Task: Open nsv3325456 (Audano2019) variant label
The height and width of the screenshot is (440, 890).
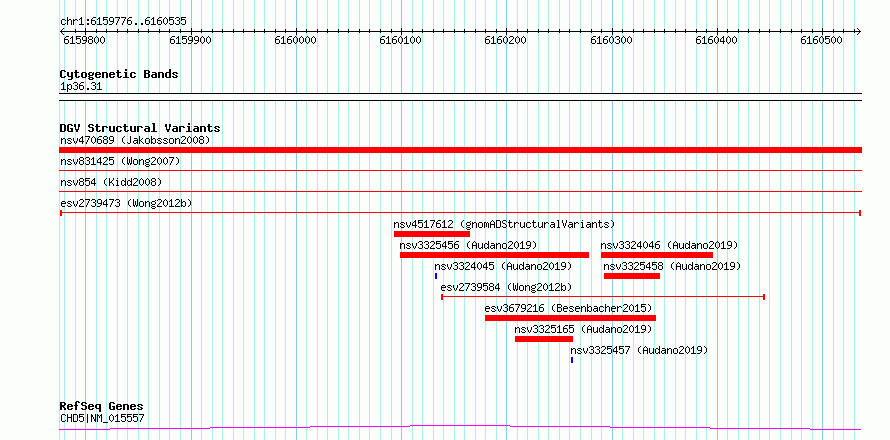Action: [468, 245]
